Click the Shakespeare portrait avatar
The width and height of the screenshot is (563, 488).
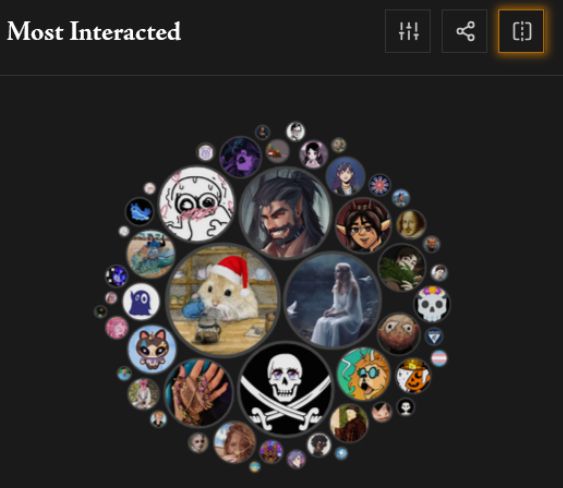pos(411,224)
